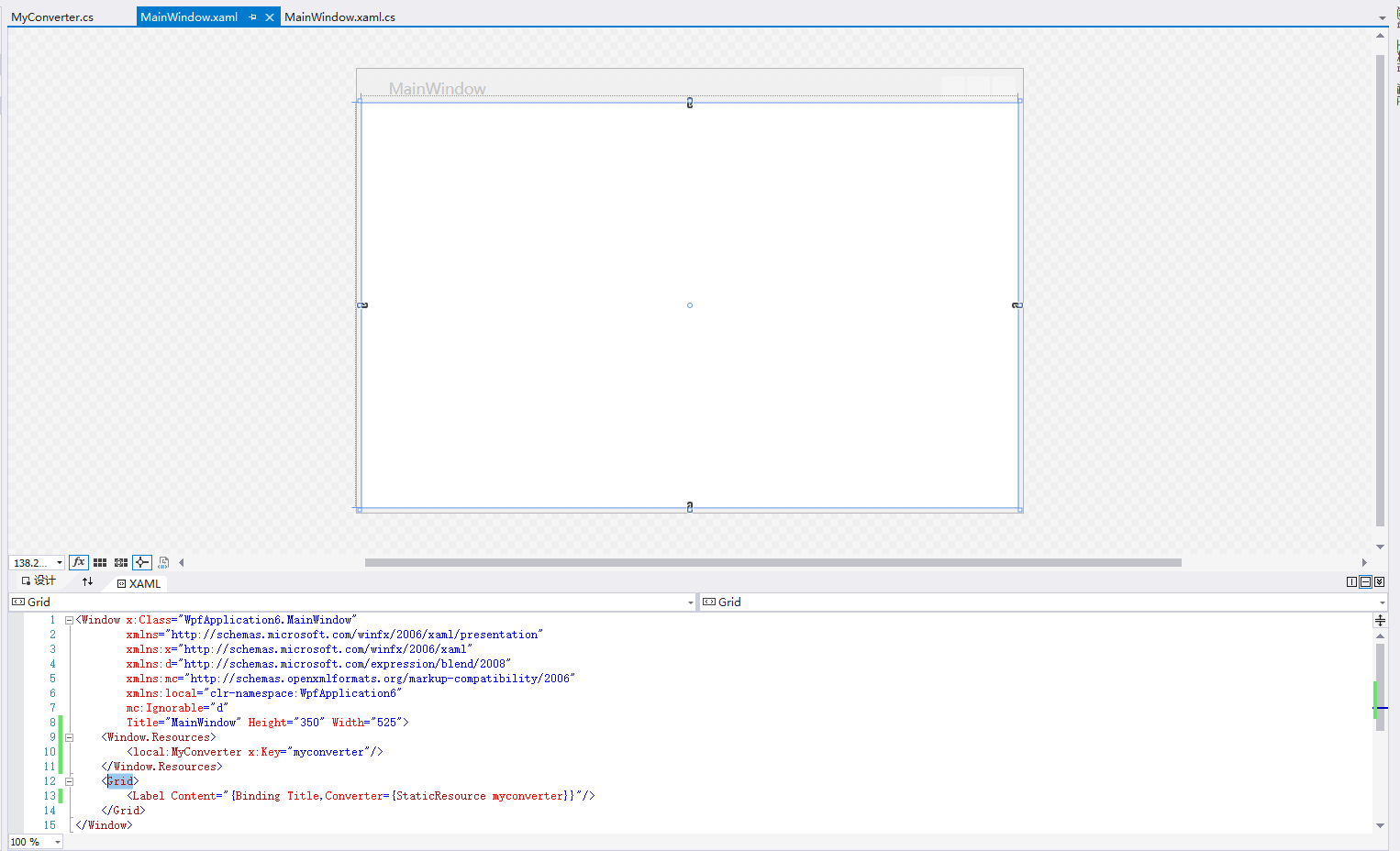Click the Title="MainWindow" attribute
The width and height of the screenshot is (1400, 851).
tap(183, 723)
